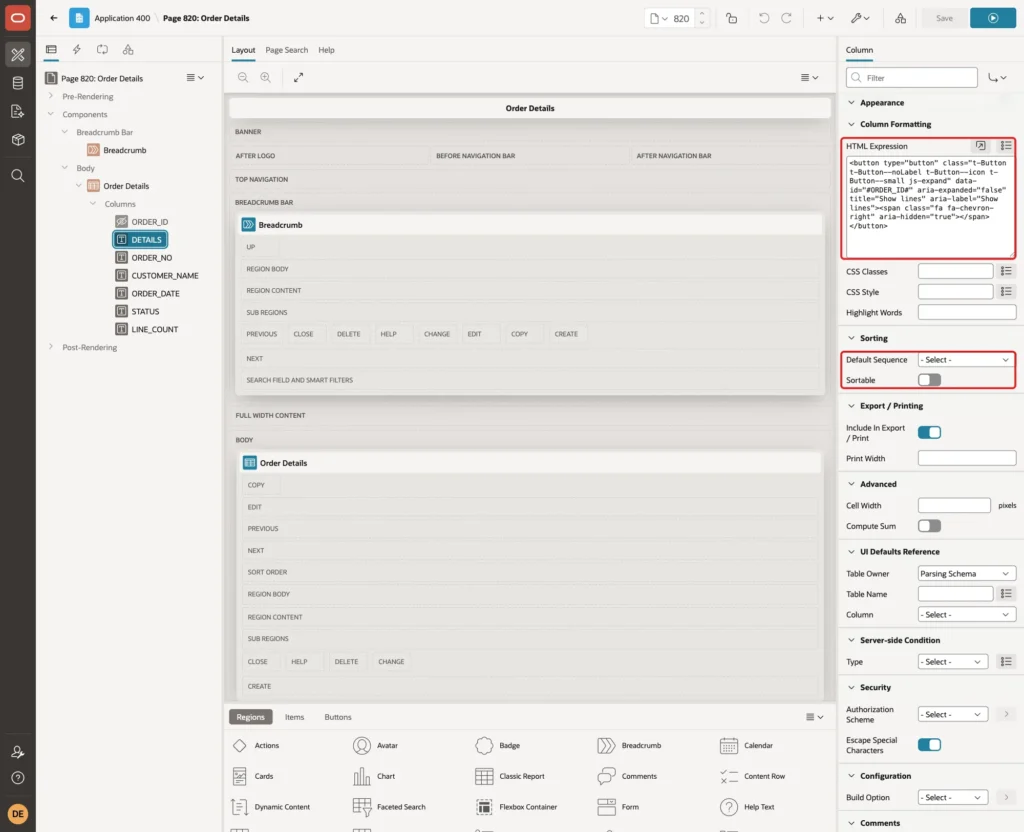
Task: Open the Help tab
Action: pyautogui.click(x=327, y=50)
